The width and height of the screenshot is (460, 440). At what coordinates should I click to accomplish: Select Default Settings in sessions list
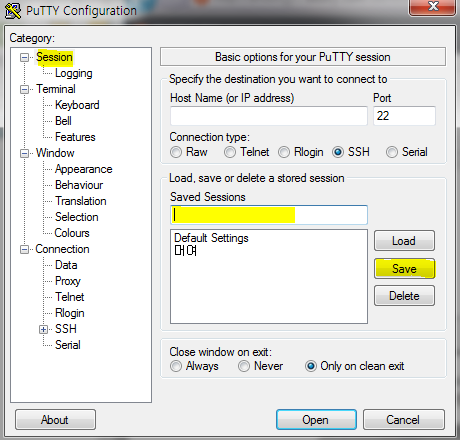tap(211, 238)
